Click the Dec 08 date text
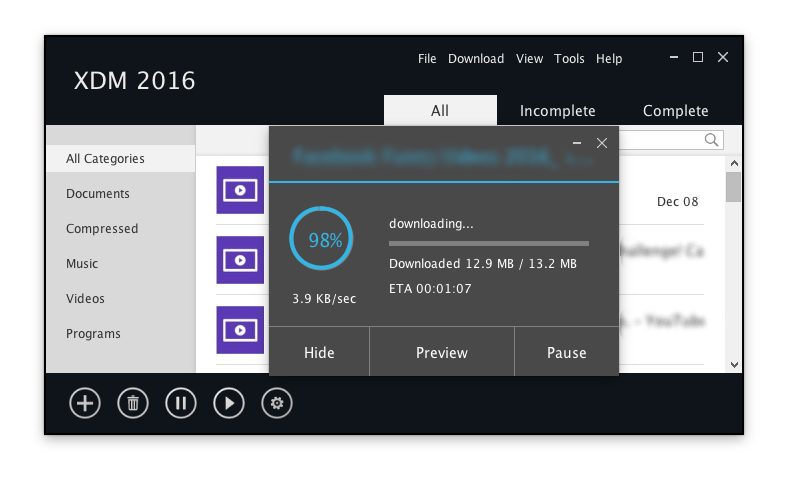The width and height of the screenshot is (796, 477). point(678,202)
